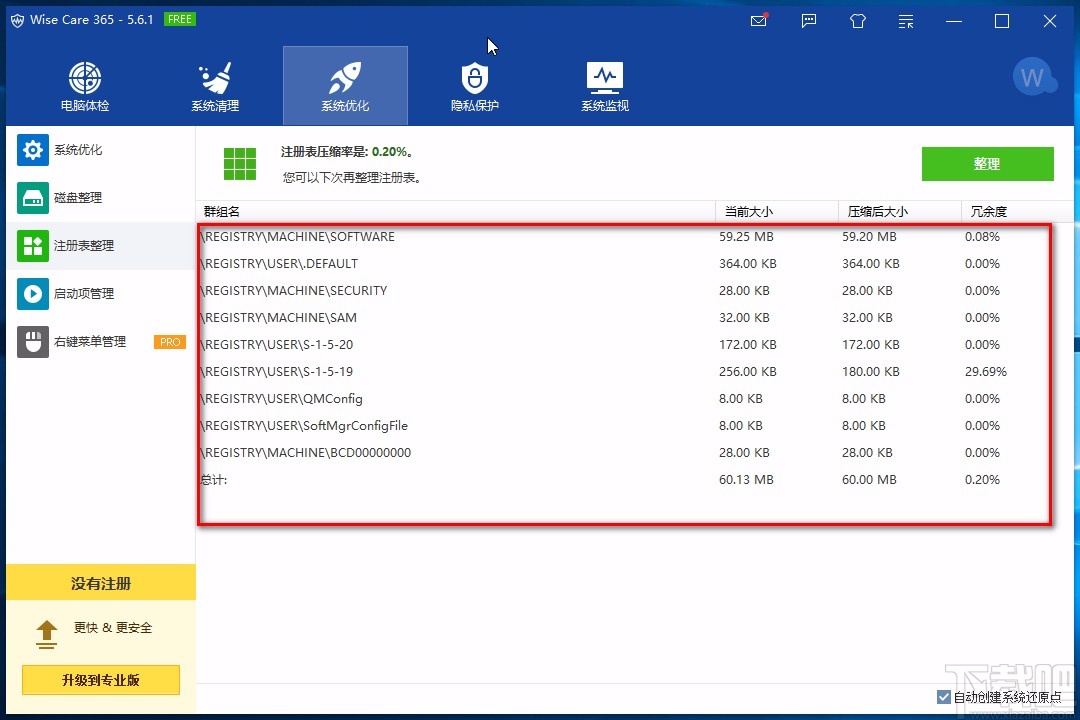Click the 您可以下次再整理注册表 message
Image resolution: width=1080 pixels, height=720 pixels.
point(351,178)
